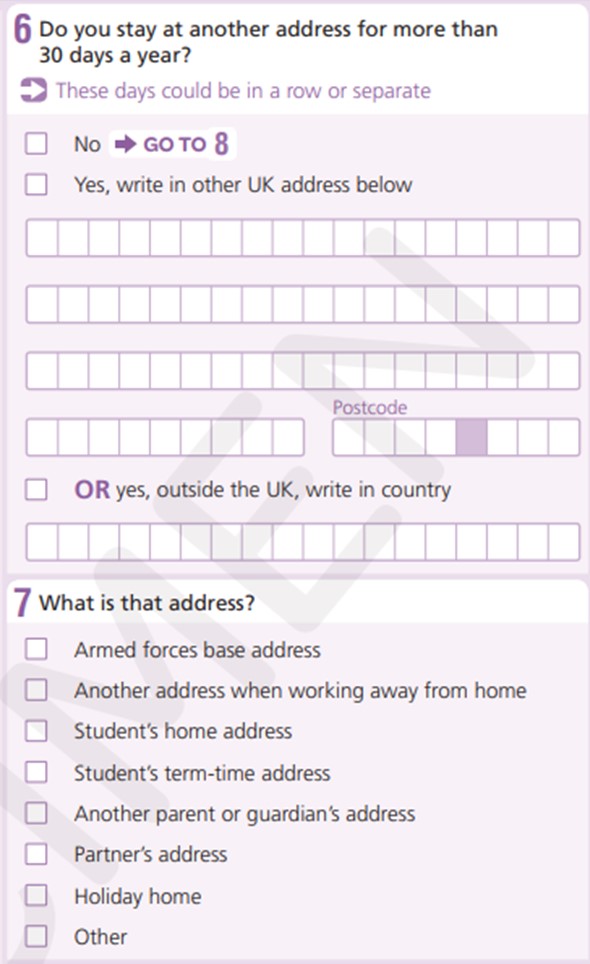Tick the No checkbox for question 6

(x=36, y=144)
